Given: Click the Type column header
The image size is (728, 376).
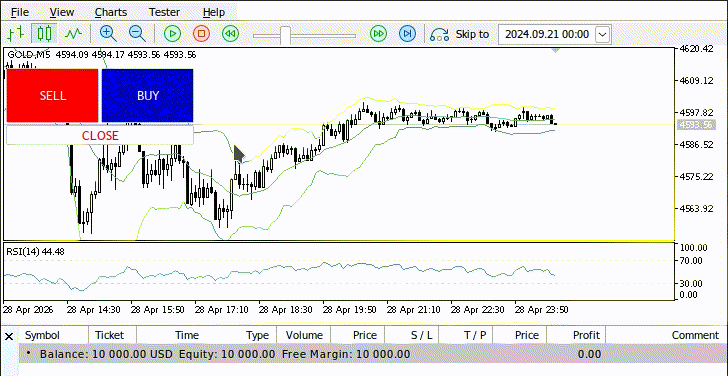Looking at the screenshot, I should point(257,335).
